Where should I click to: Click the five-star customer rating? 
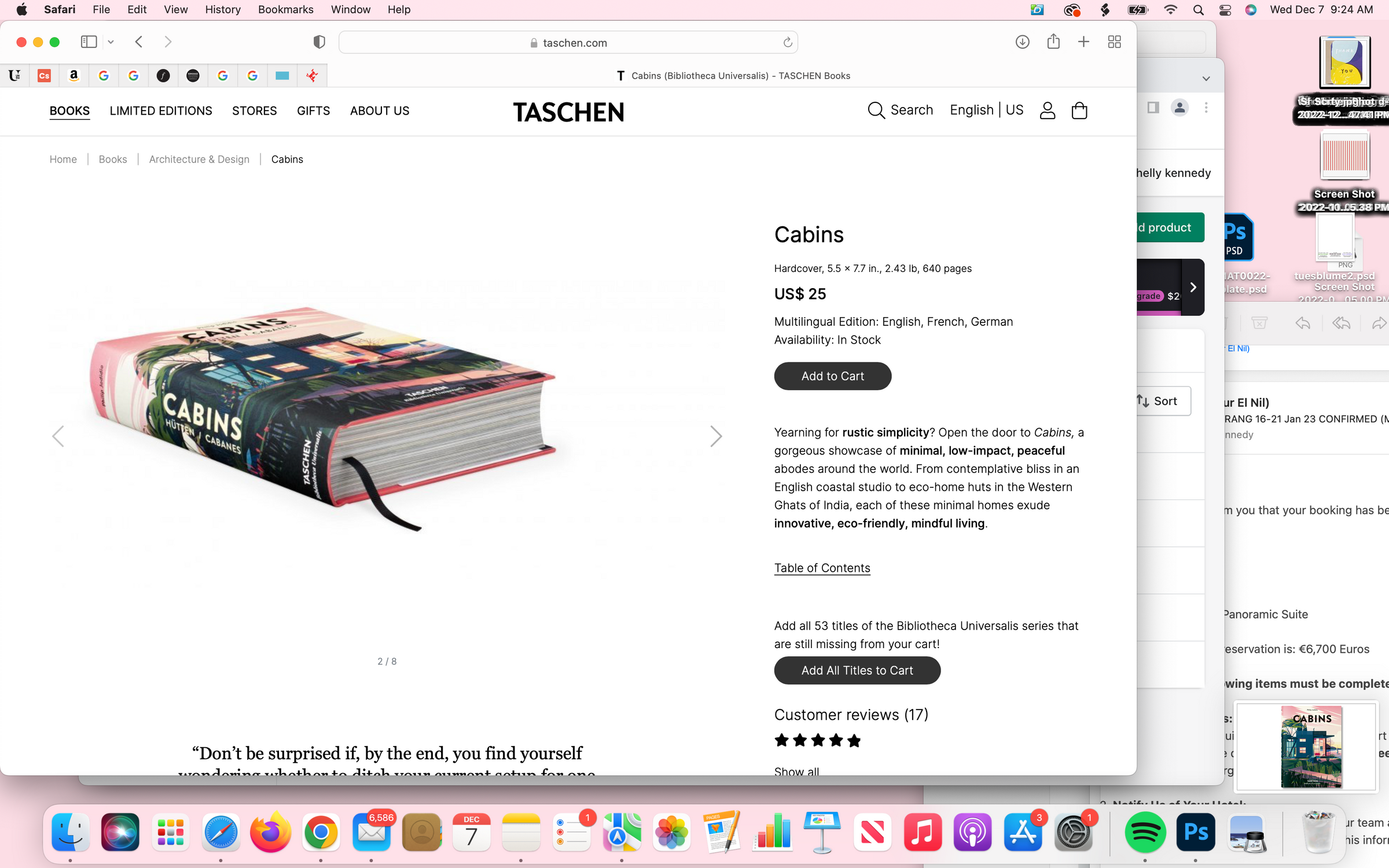pos(818,740)
